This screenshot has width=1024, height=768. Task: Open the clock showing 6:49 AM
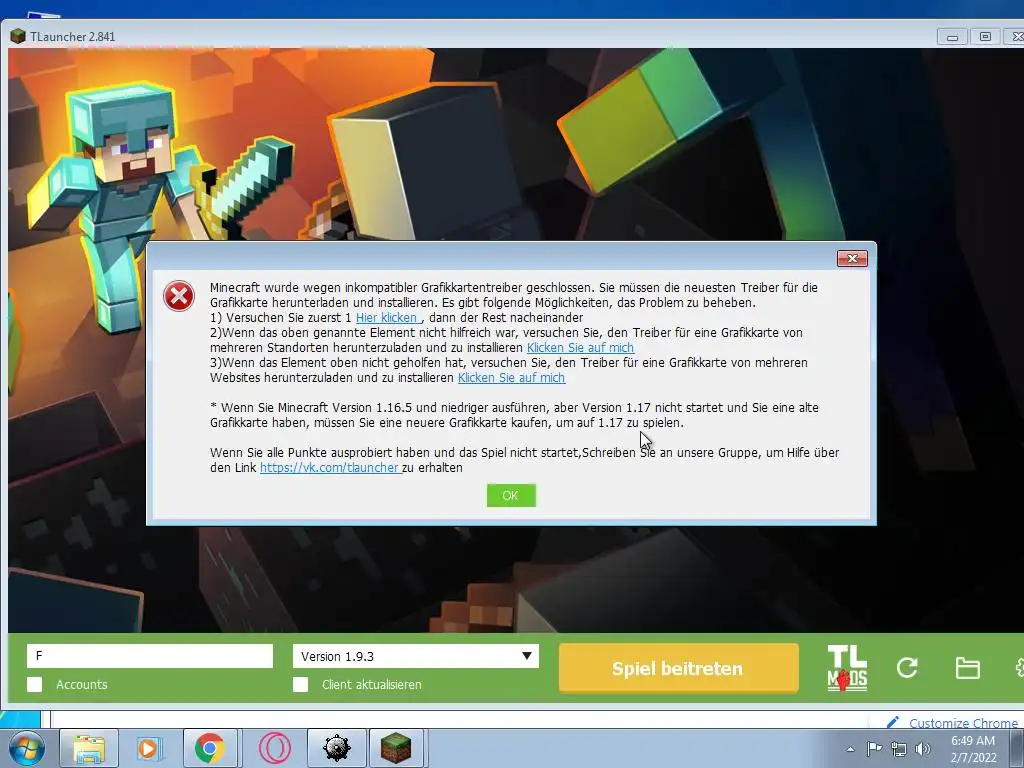[973, 749]
